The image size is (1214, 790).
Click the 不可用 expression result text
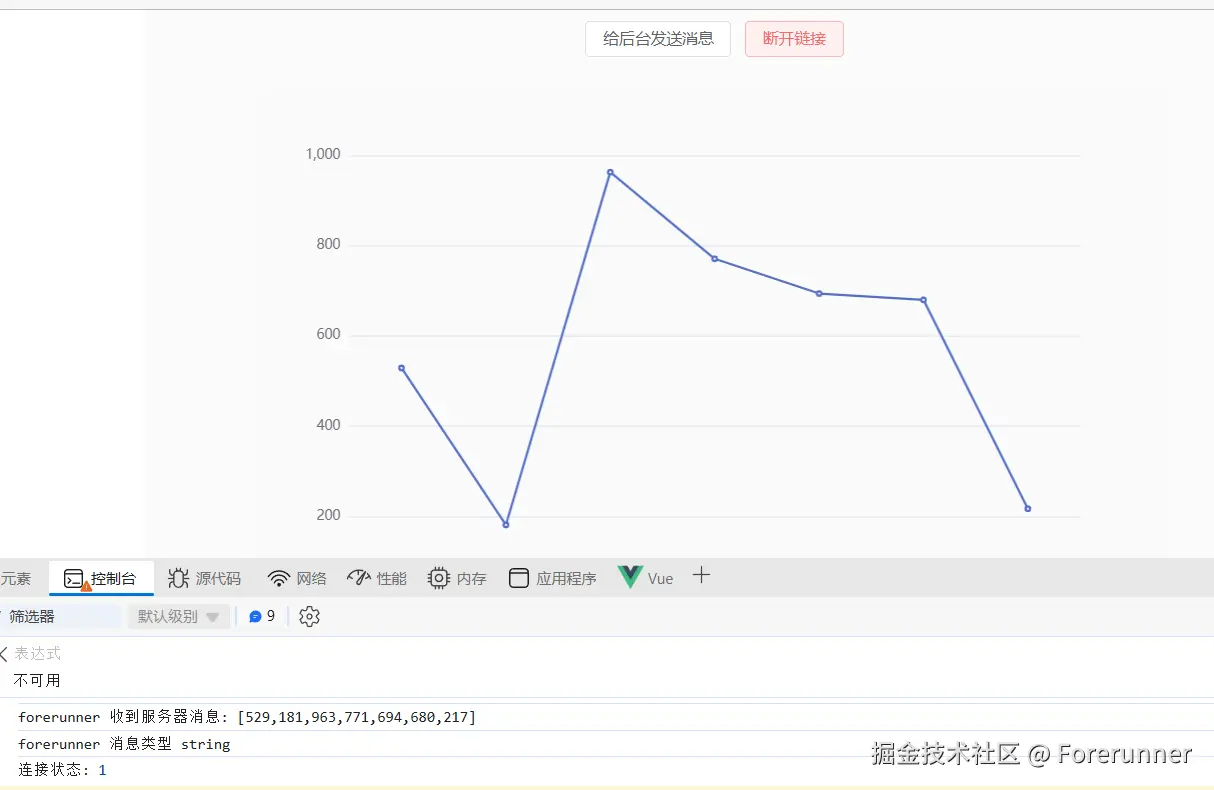click(37, 680)
